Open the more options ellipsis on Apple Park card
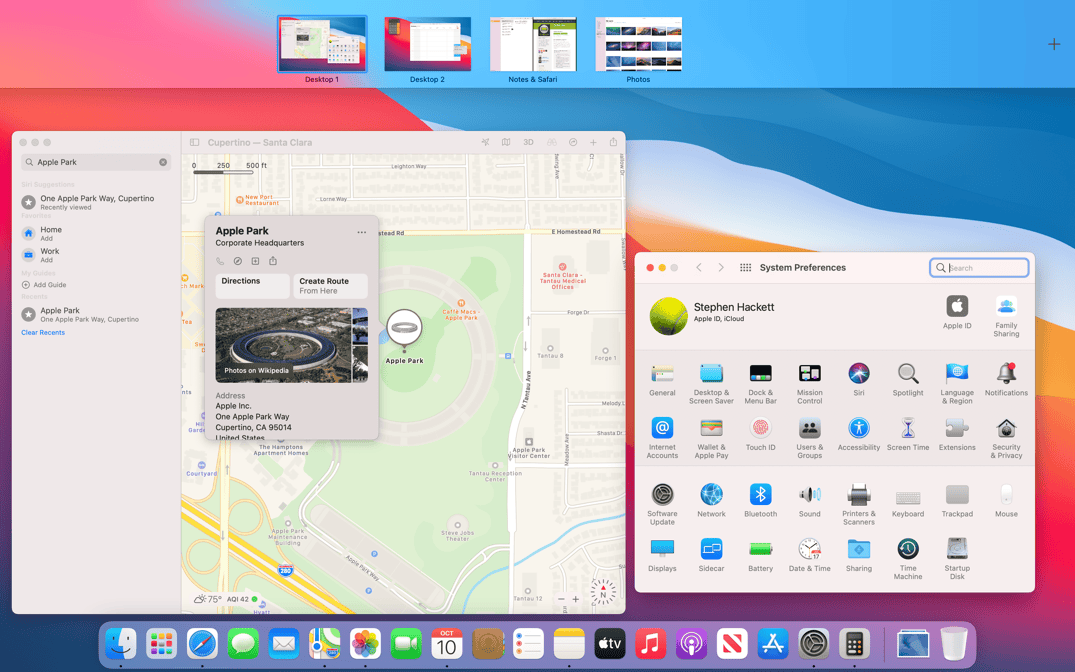The height and width of the screenshot is (672, 1075). pos(361,232)
